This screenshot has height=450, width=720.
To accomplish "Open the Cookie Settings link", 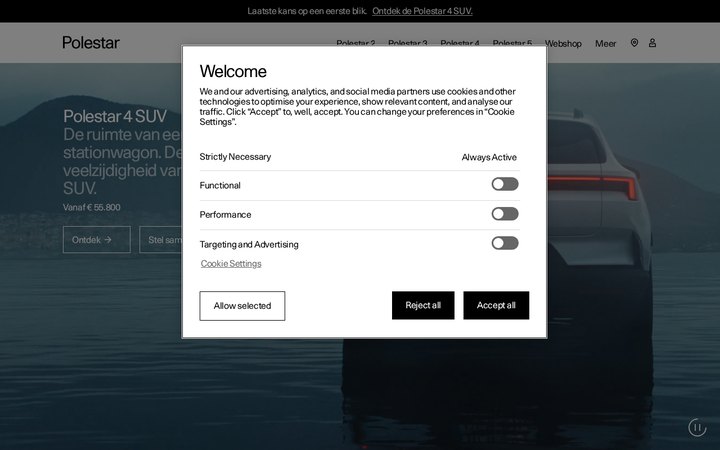I will tap(231, 264).
